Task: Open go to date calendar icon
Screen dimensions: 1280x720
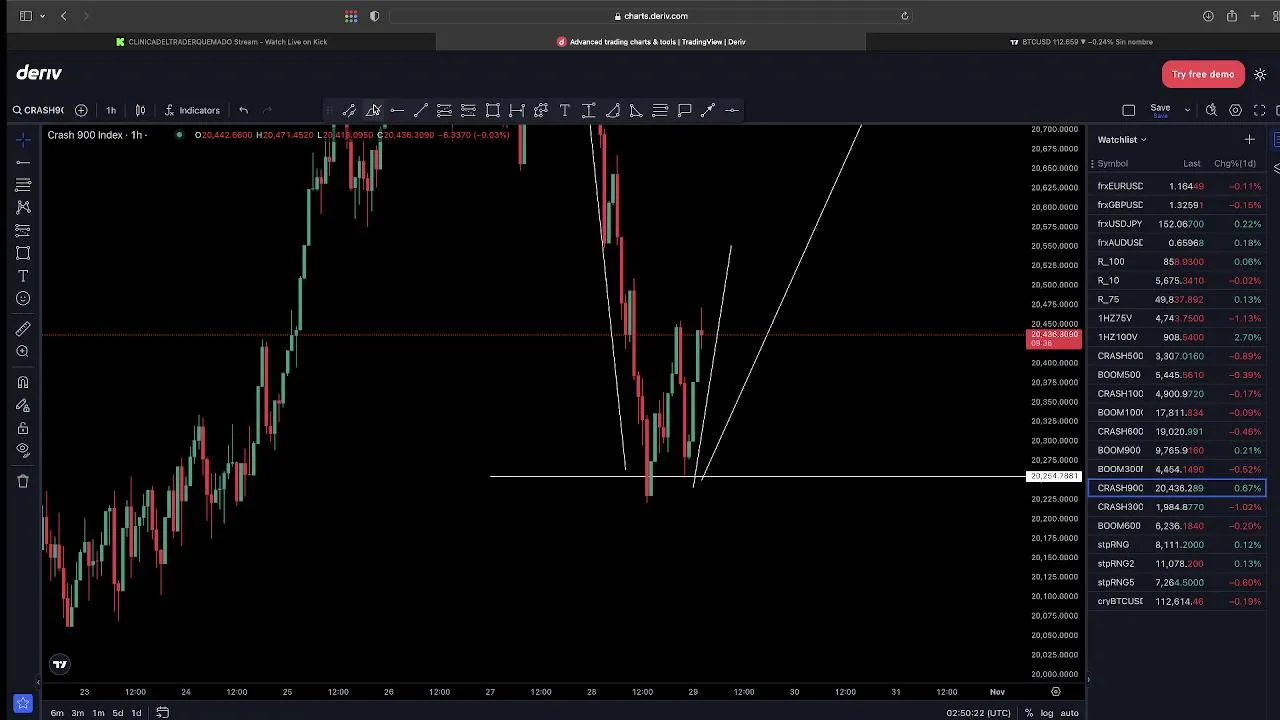Action: pos(162,713)
